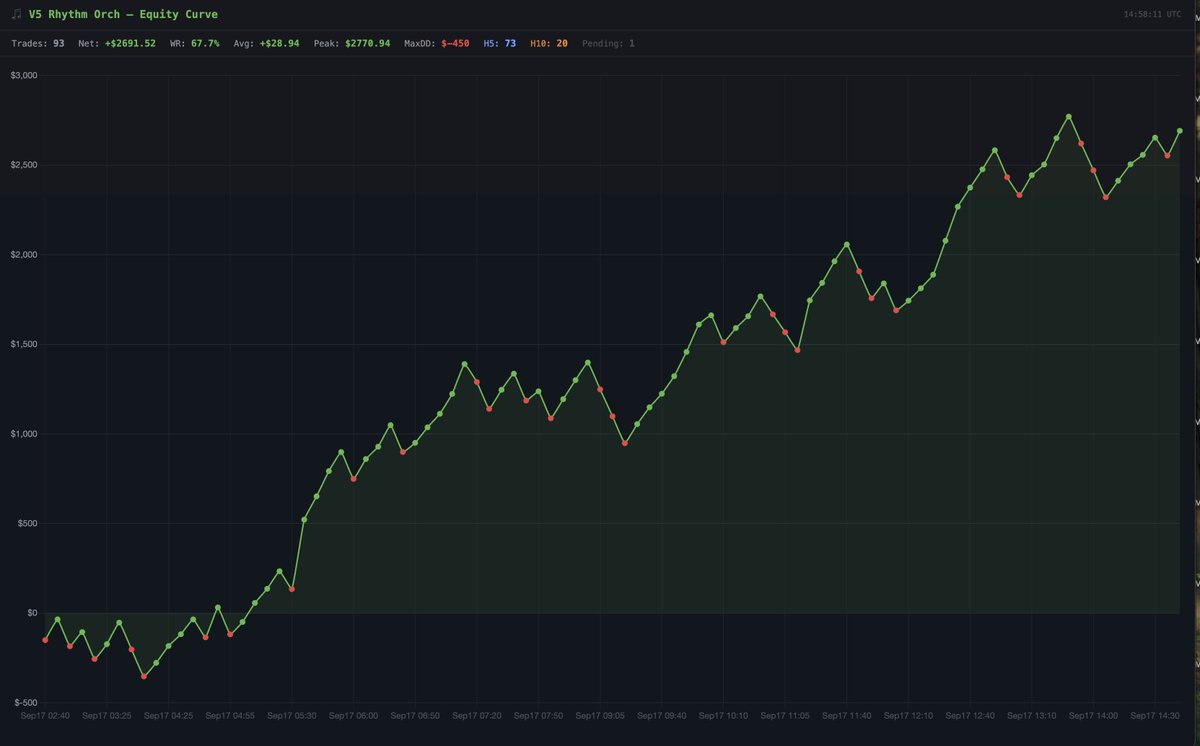Select the Trades: 93 stat
The width and height of the screenshot is (1200, 746).
38,43
